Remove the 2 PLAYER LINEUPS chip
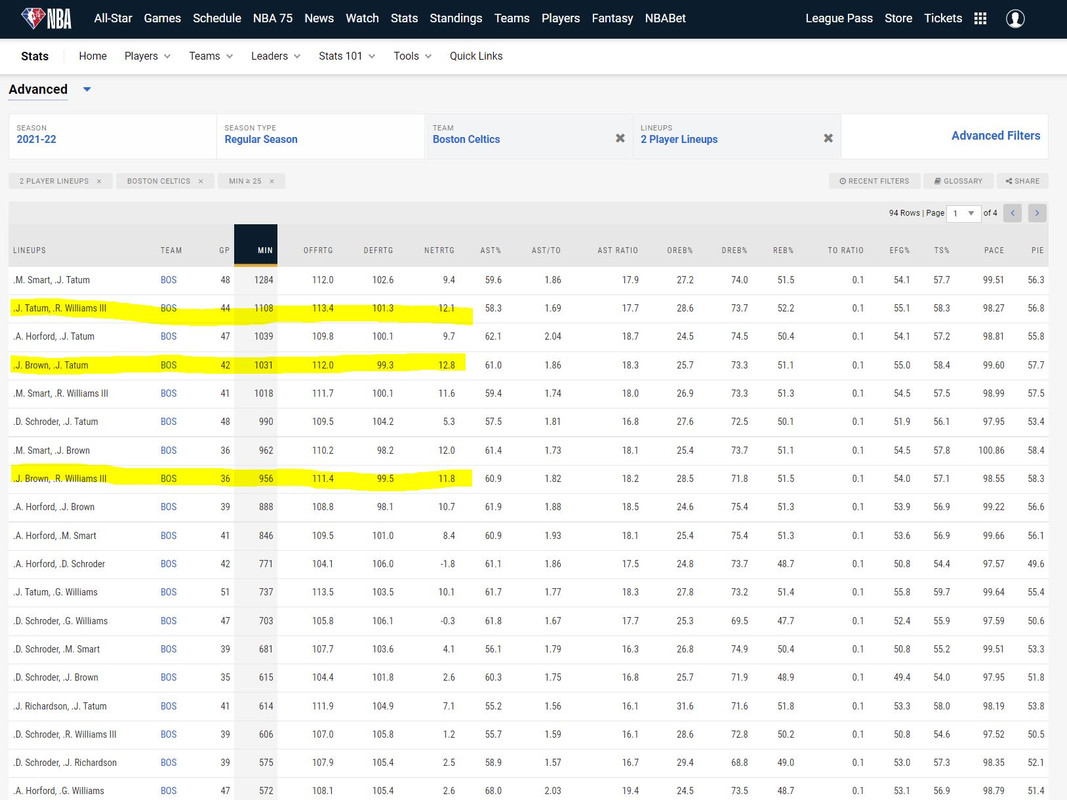The height and width of the screenshot is (800, 1067). click(x=99, y=181)
